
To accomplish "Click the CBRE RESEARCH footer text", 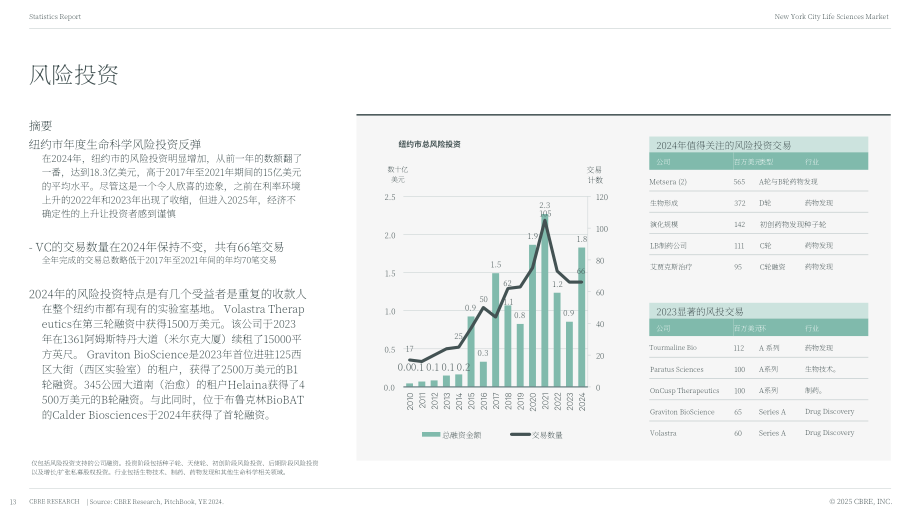I will (54, 502).
